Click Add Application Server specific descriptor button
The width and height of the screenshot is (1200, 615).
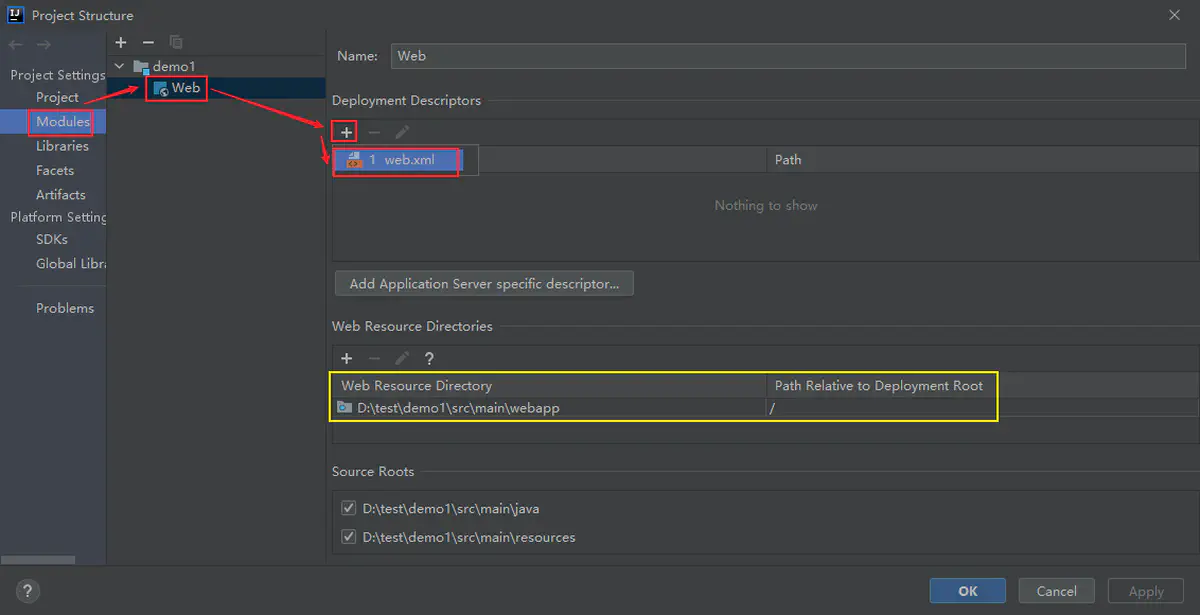(x=484, y=284)
